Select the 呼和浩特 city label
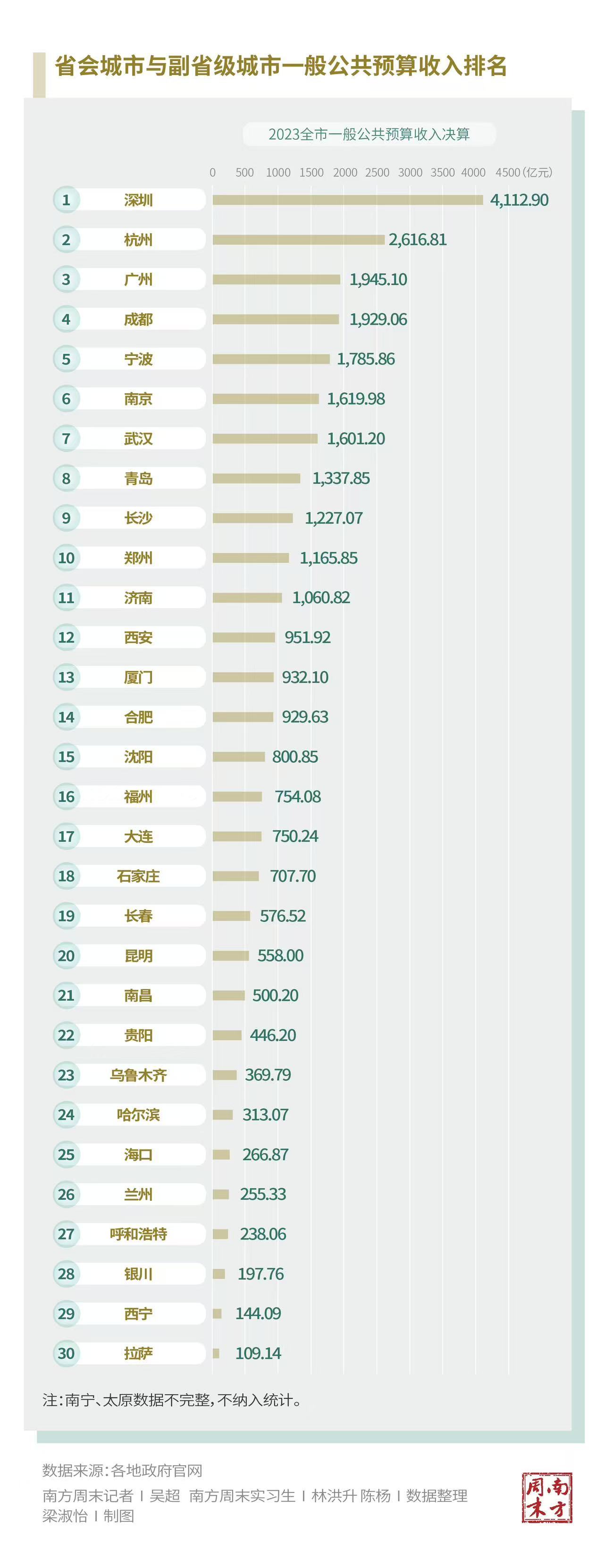 click(x=138, y=1234)
